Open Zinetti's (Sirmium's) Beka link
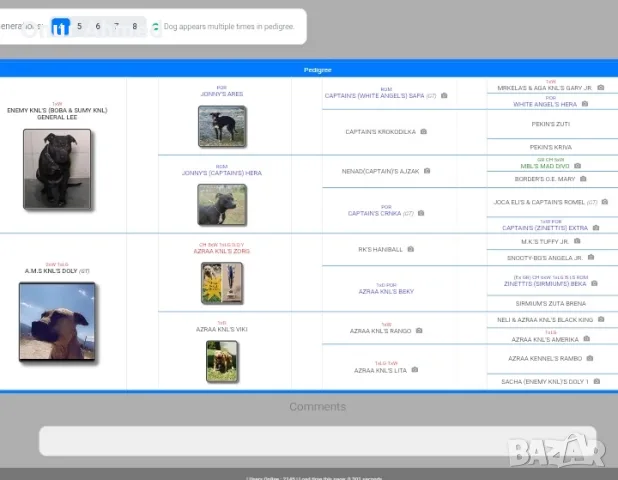This screenshot has width=618, height=480. [x=545, y=284]
